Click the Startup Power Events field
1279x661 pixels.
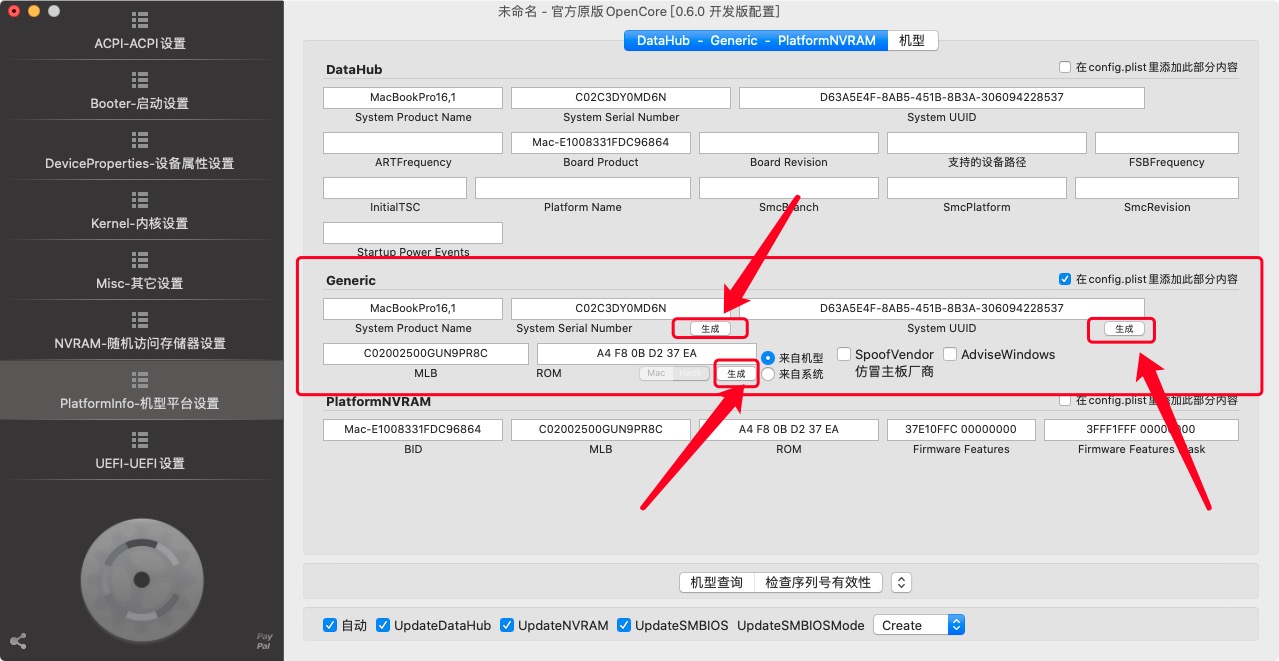tap(413, 233)
